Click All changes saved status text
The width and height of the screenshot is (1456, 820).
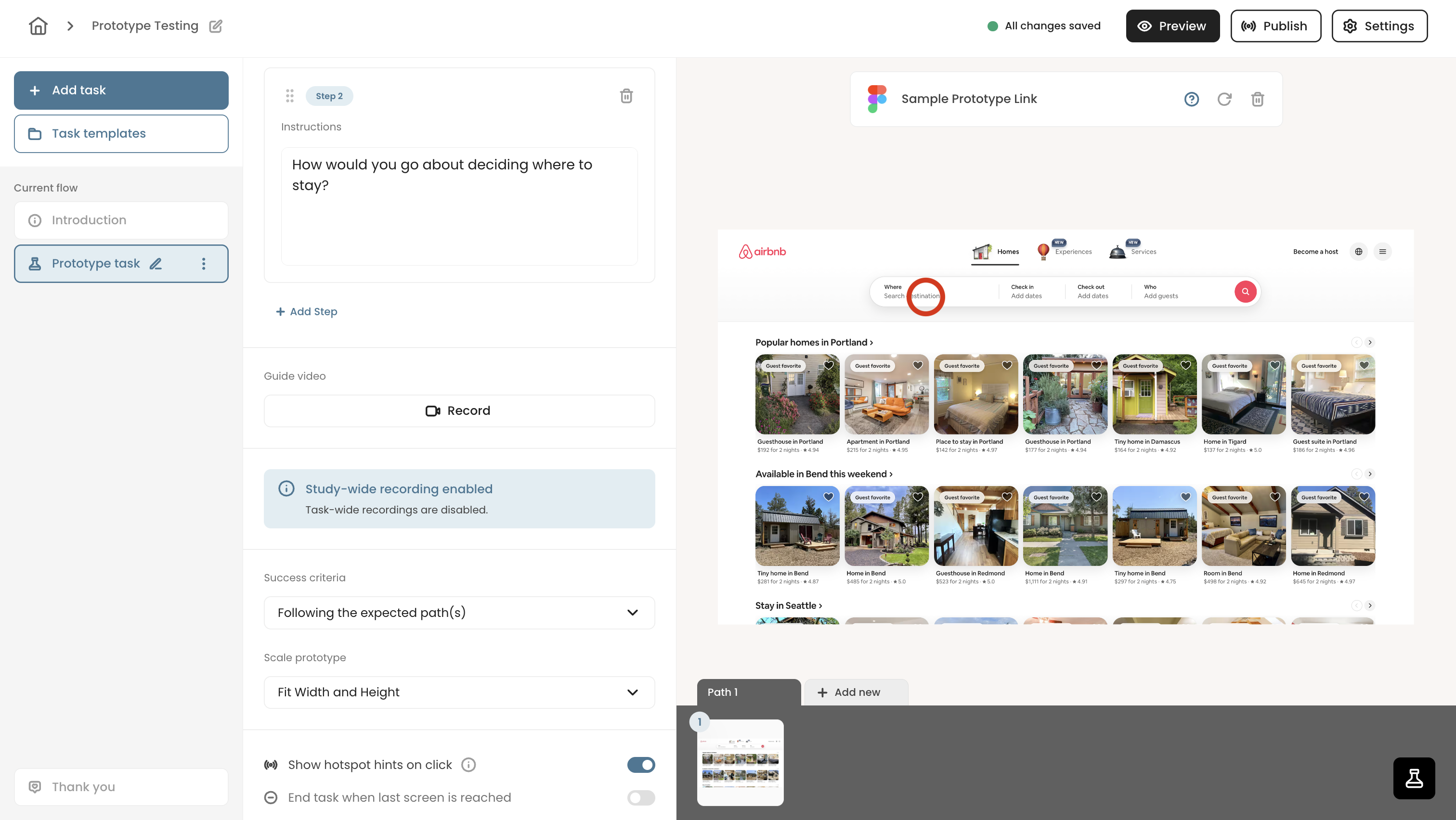(1053, 26)
